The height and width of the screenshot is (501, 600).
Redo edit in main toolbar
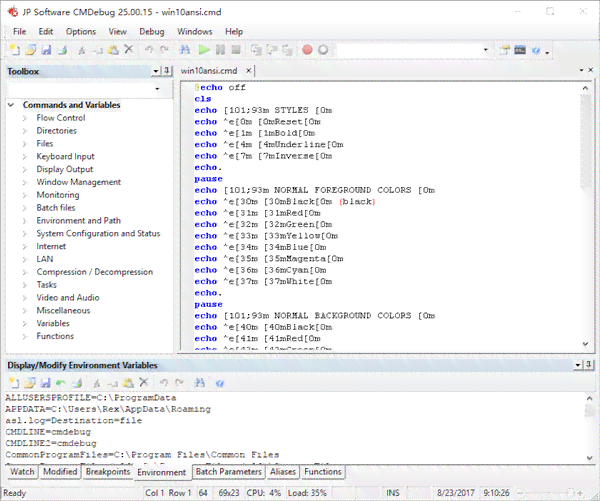click(x=165, y=50)
